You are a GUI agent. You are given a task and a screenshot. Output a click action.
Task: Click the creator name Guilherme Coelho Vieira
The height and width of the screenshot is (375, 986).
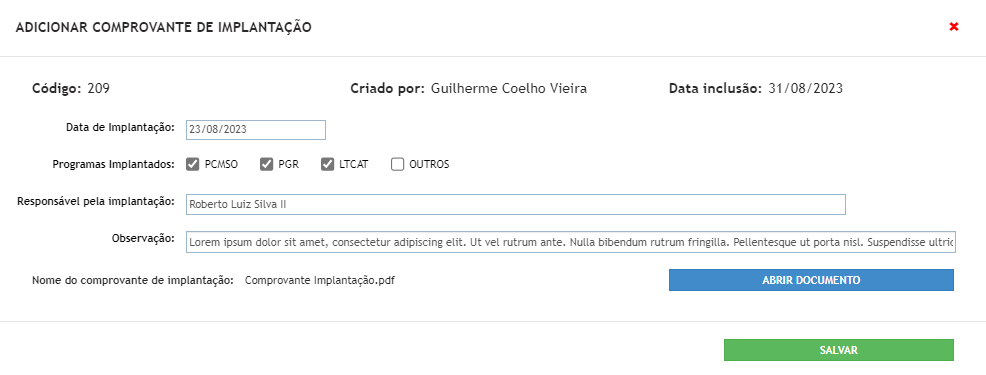click(509, 89)
